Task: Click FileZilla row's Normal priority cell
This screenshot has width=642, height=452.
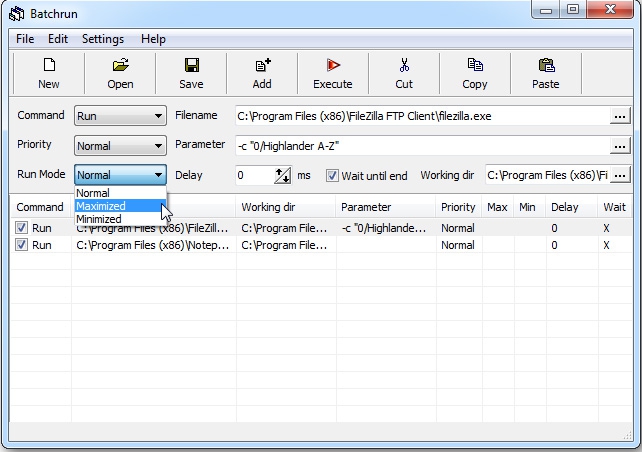Action: [x=458, y=228]
